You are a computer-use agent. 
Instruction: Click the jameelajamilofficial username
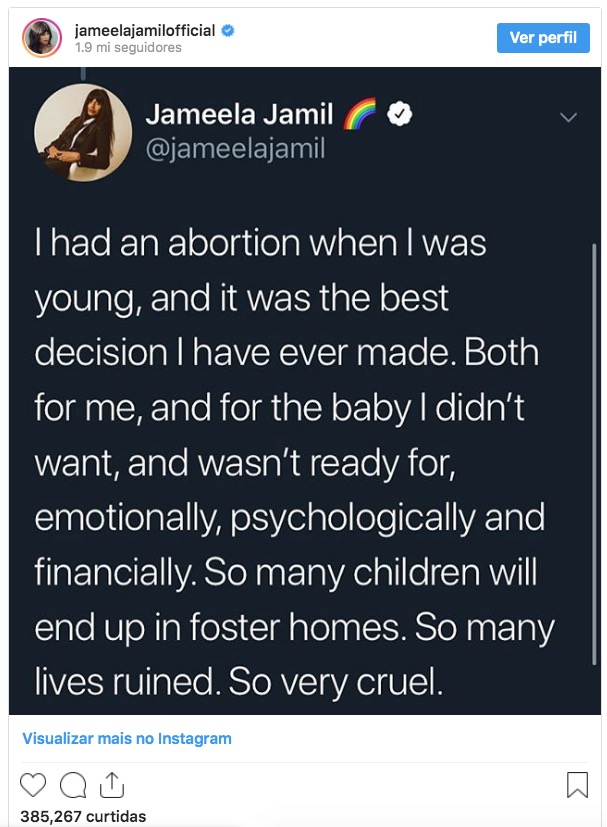[x=145, y=30]
